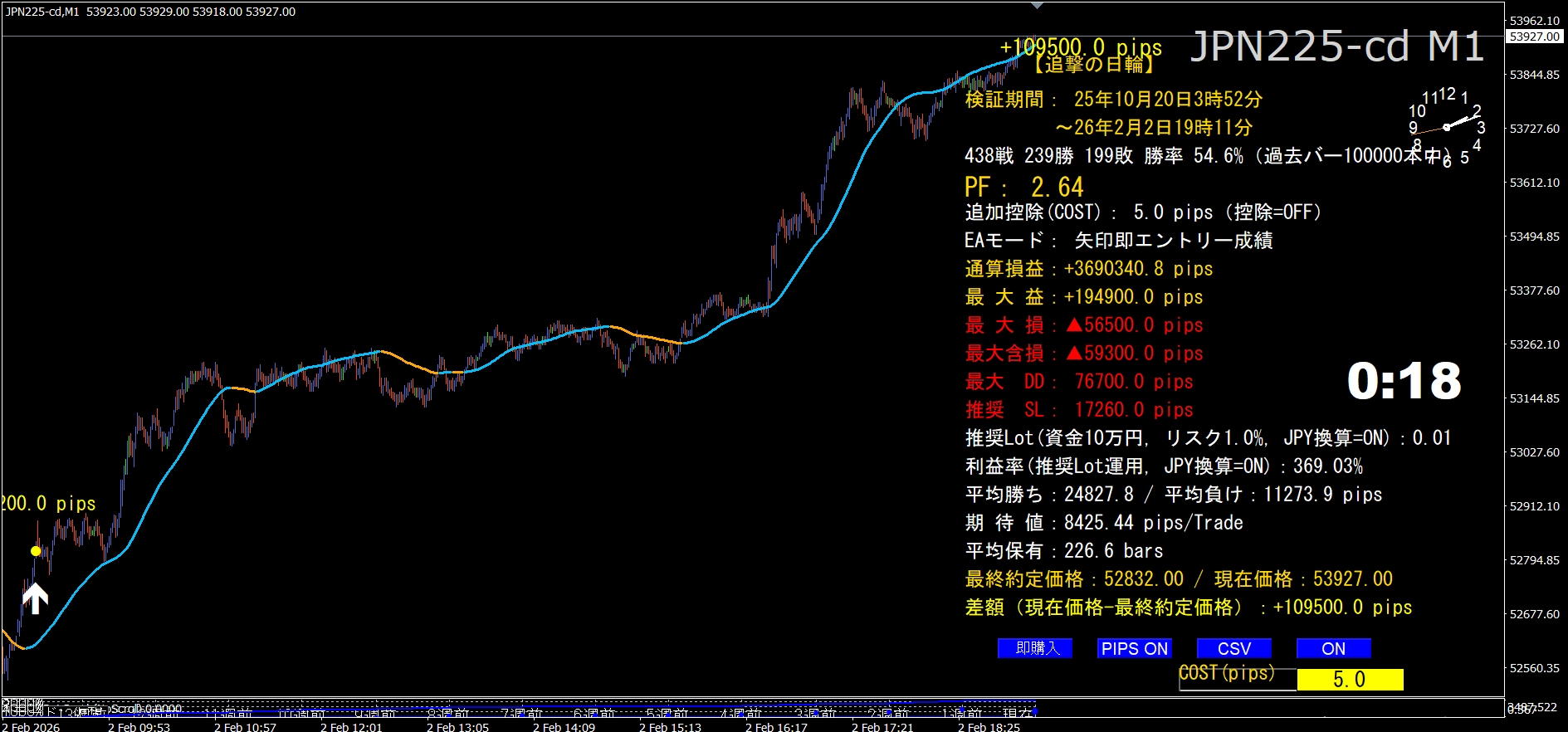
Task: Select the 2週前 week marker
Action: pos(887,713)
